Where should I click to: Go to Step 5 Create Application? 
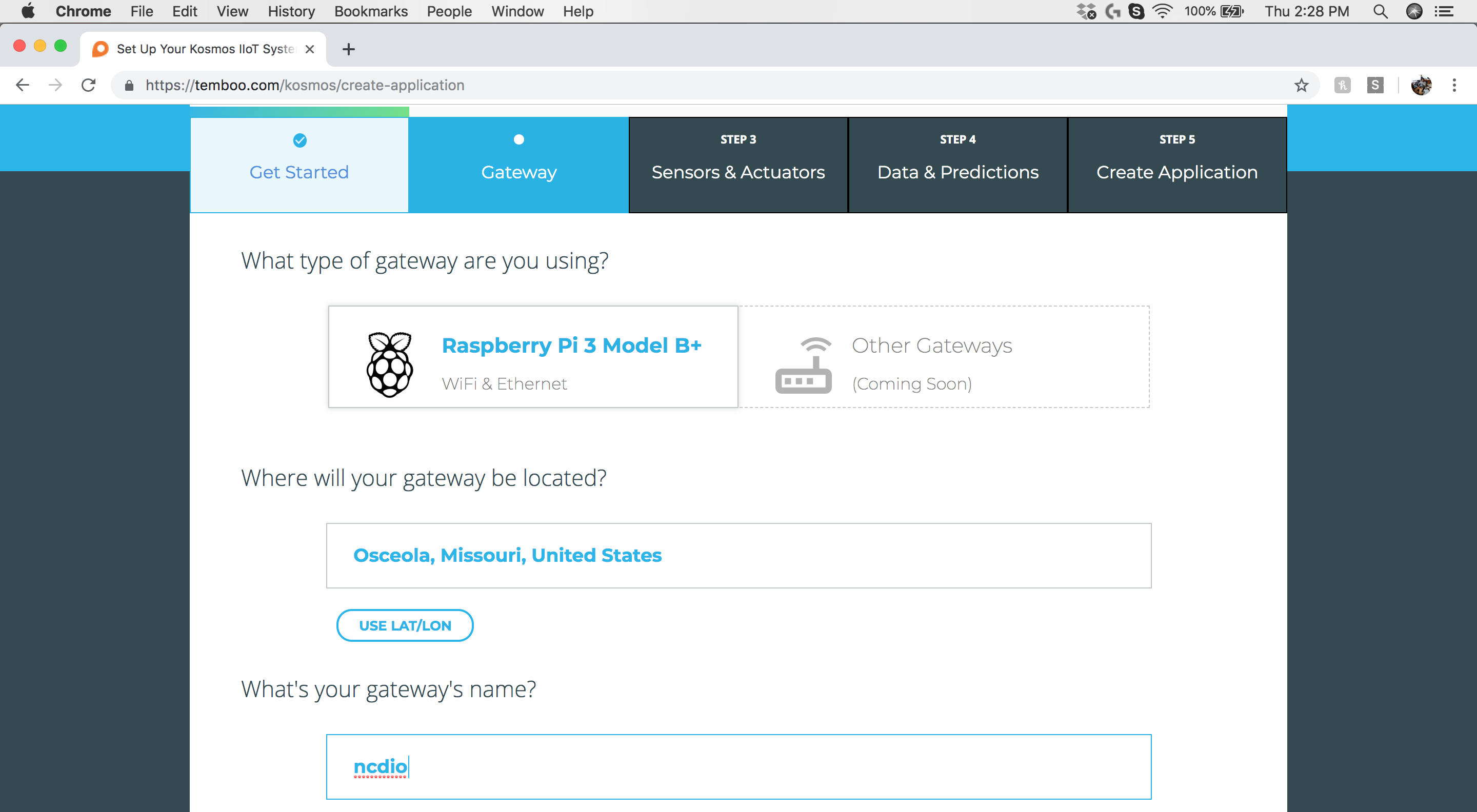coord(1177,165)
